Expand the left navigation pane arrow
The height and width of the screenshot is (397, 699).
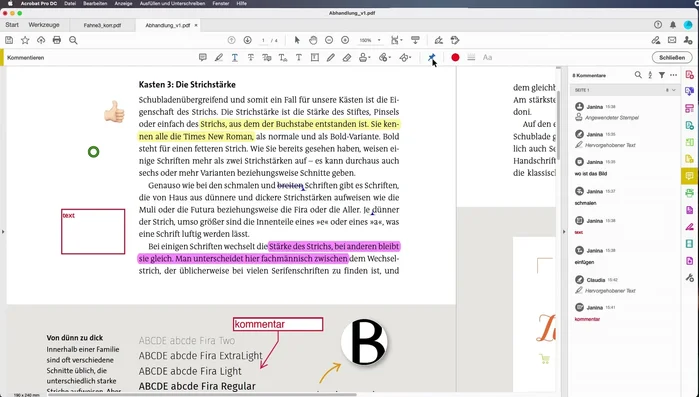3,231
